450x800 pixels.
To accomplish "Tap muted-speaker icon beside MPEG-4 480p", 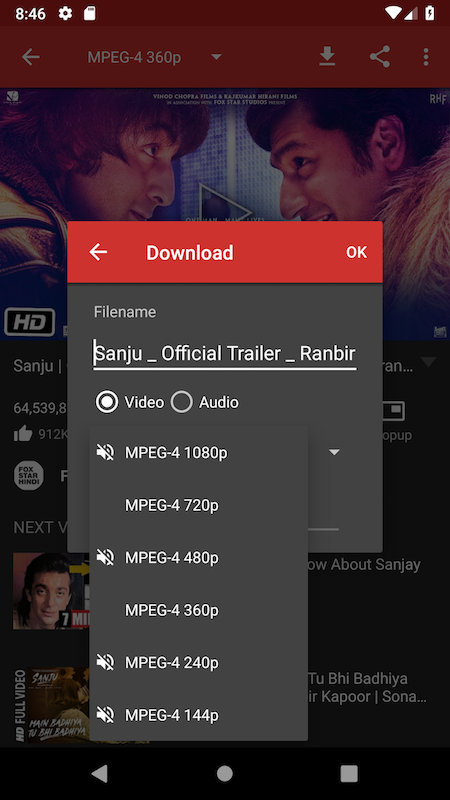I will pos(105,557).
